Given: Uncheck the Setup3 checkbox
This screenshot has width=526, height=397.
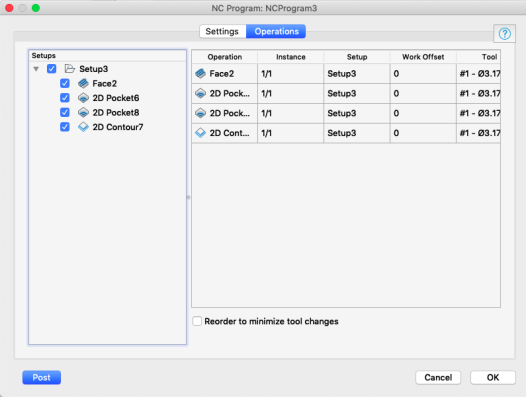Looking at the screenshot, I should [x=51, y=69].
